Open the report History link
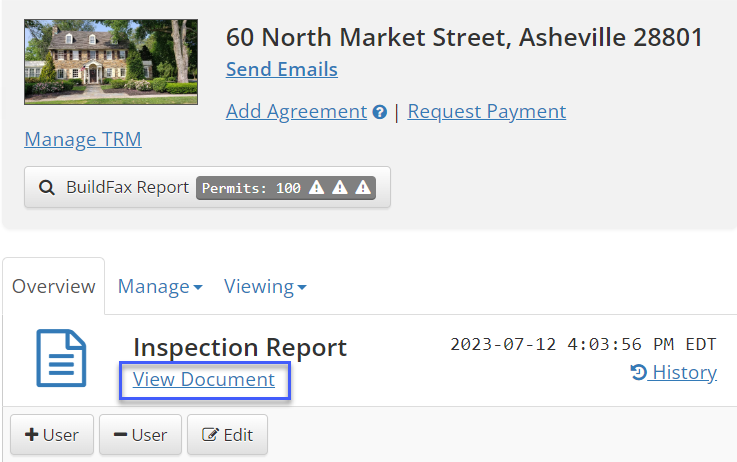Image resolution: width=737 pixels, height=462 pixels. click(674, 372)
